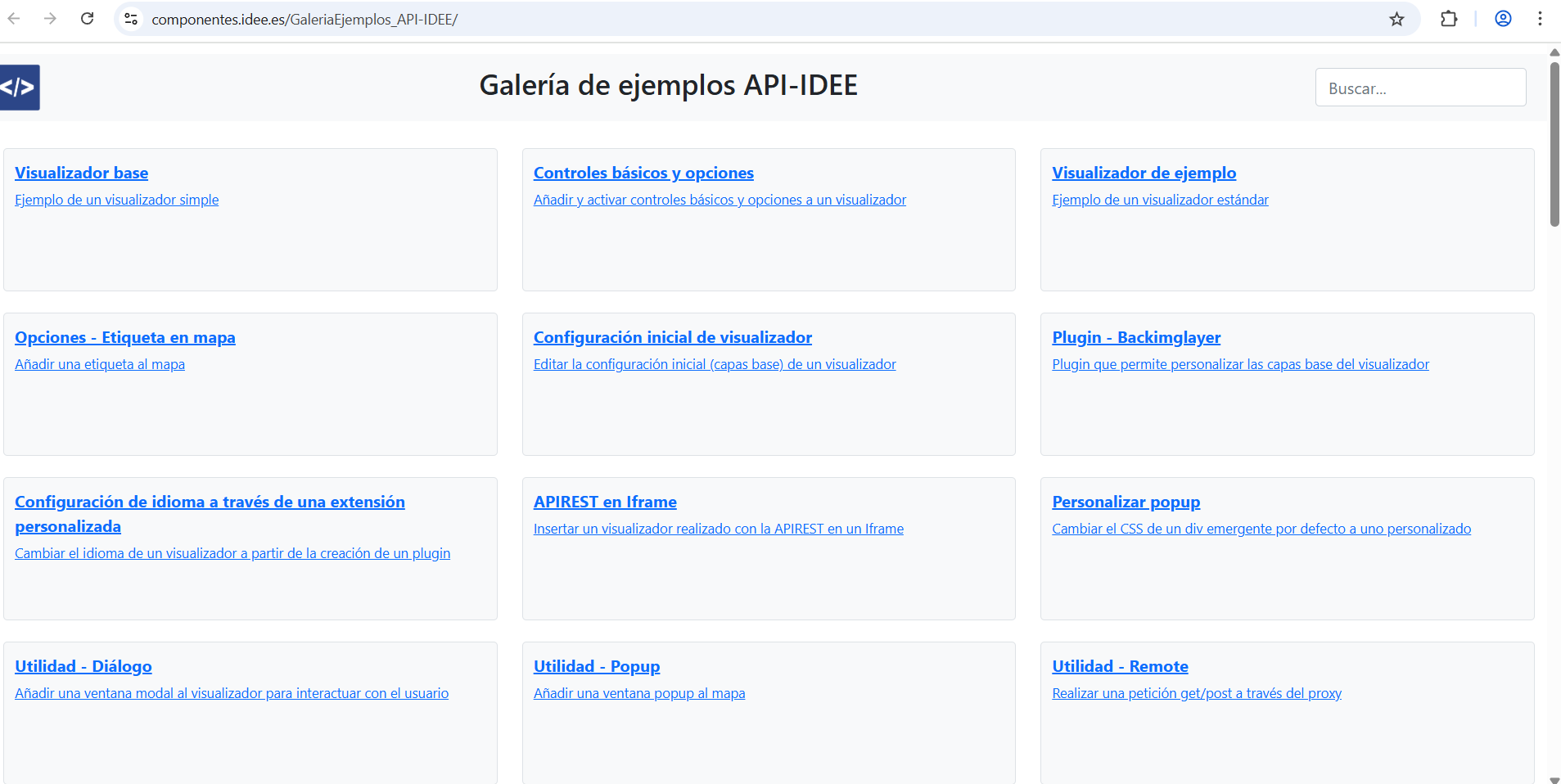Click the API-IDEE code logo icon

pos(19,88)
